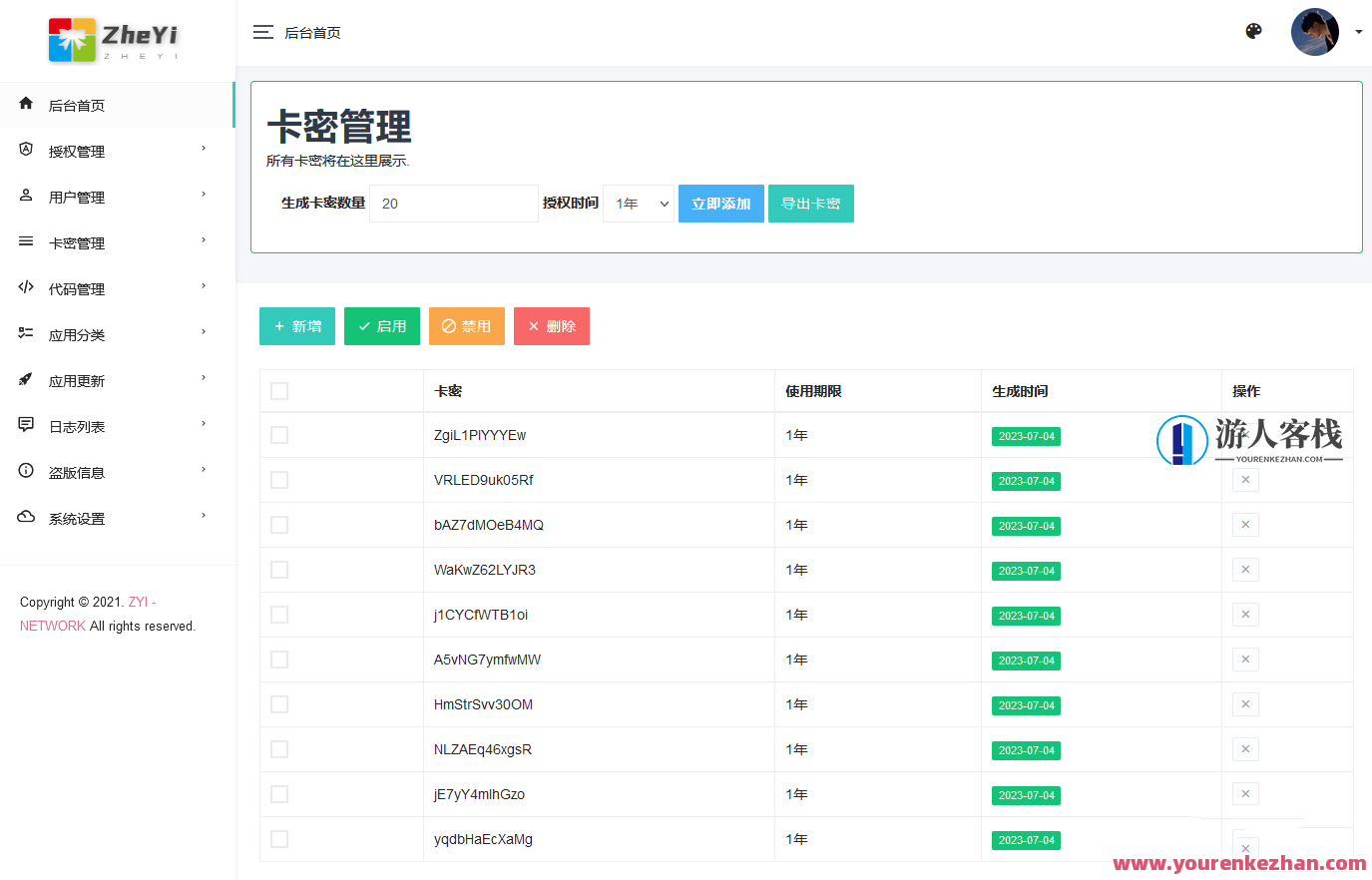Toggle the sidebar with the hamburger menu
The width and height of the screenshot is (1372, 880).
coord(262,31)
